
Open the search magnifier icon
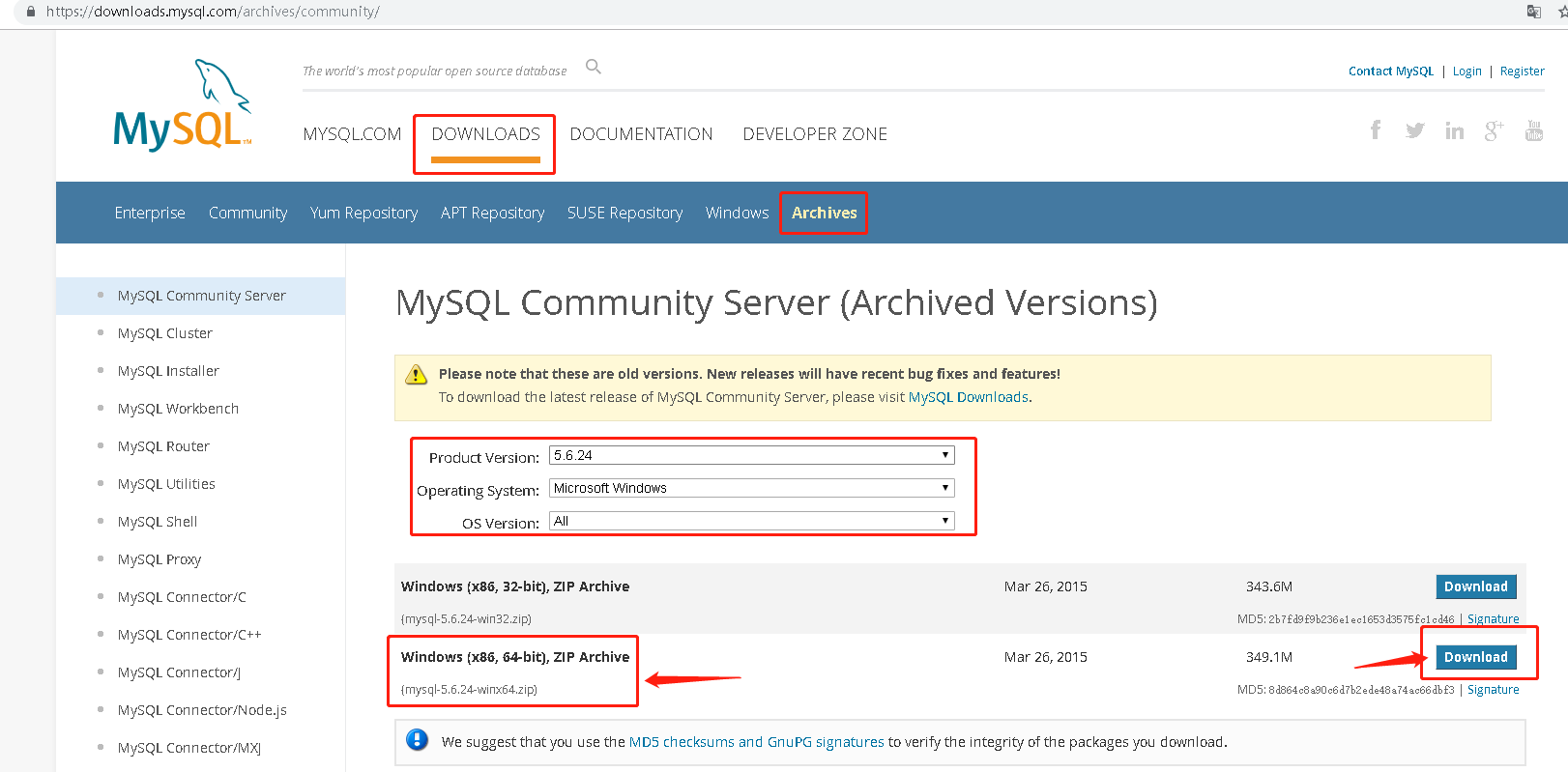click(594, 67)
